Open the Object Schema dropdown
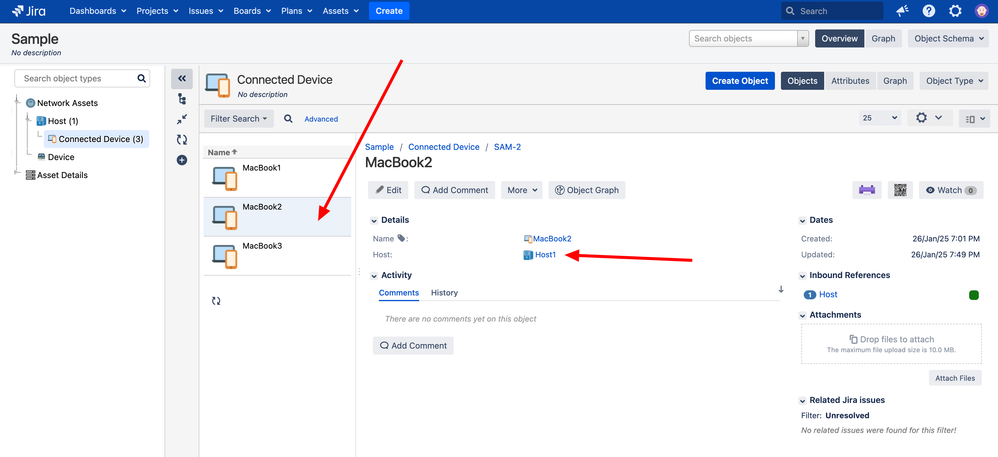Viewport: 998px width, 457px height. 948,38
